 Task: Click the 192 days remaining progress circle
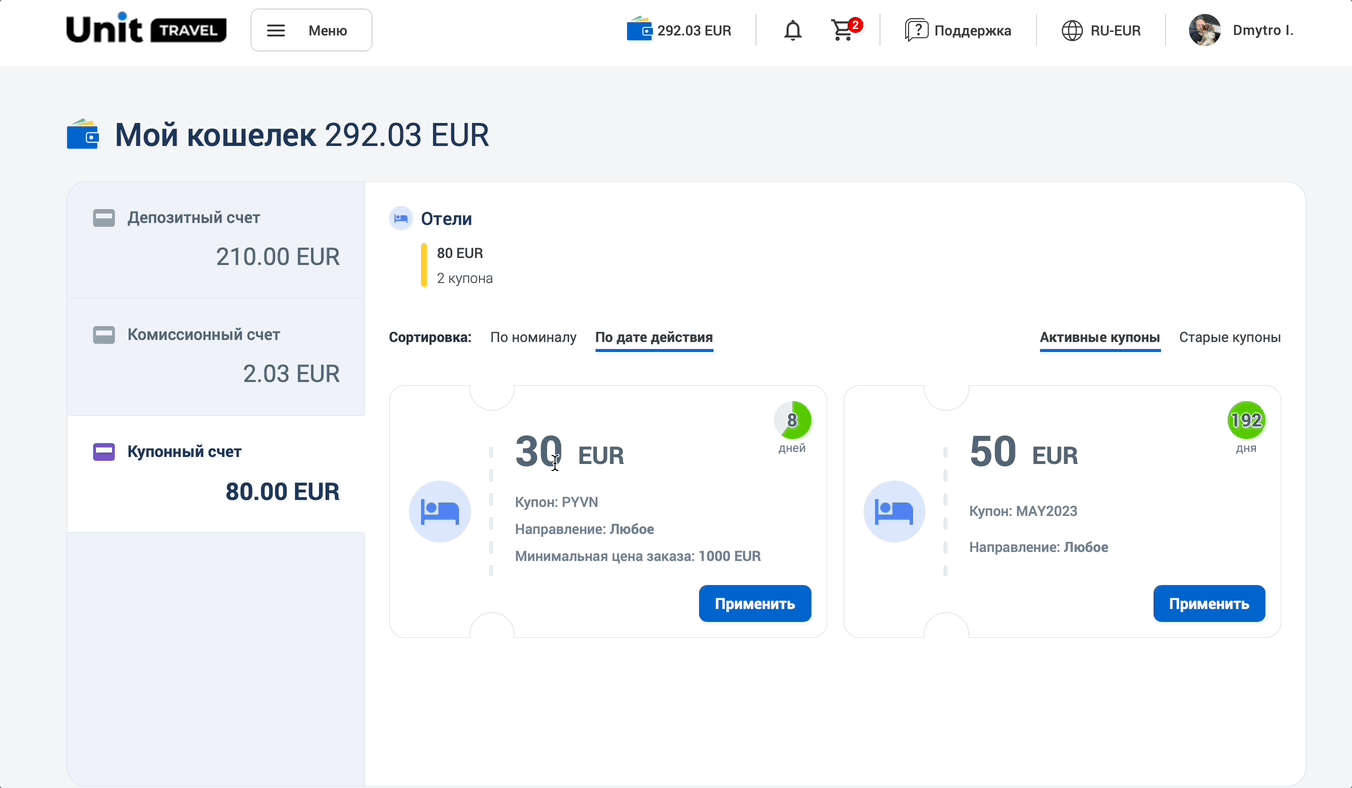1246,420
